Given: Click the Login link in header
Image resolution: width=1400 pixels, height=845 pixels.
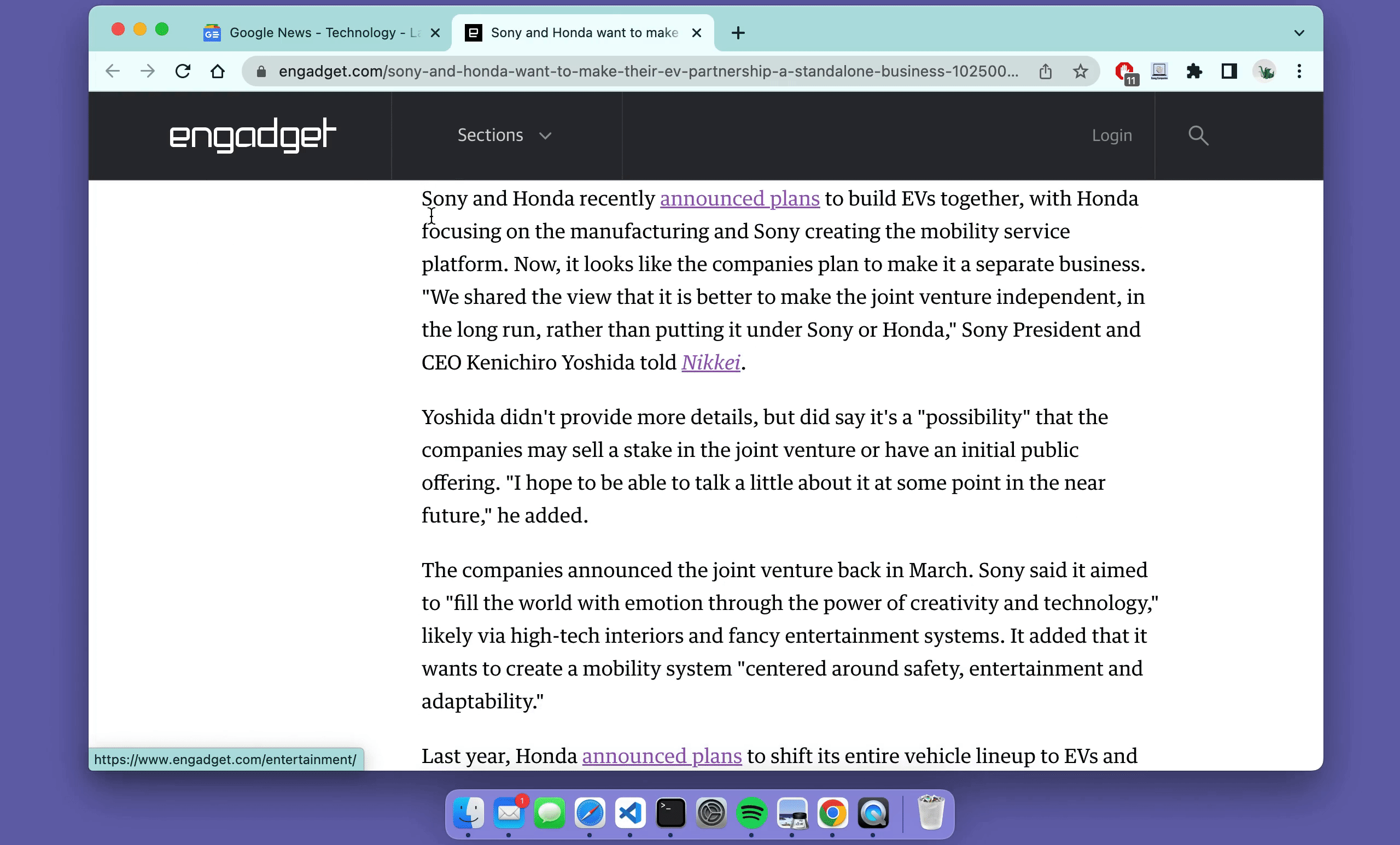Looking at the screenshot, I should coord(1112,135).
